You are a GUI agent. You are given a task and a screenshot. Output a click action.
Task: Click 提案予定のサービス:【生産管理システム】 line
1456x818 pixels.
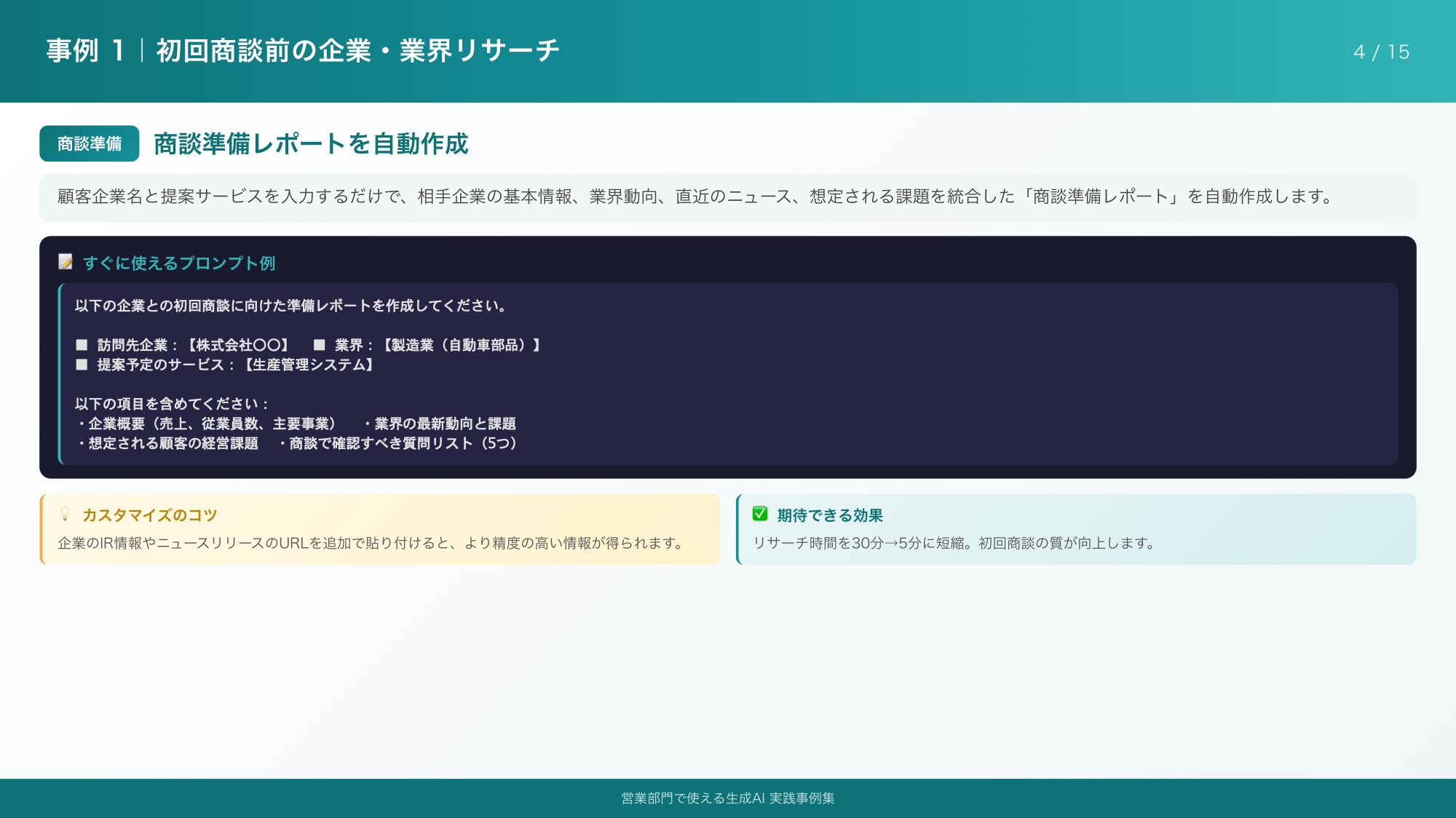[x=226, y=365]
